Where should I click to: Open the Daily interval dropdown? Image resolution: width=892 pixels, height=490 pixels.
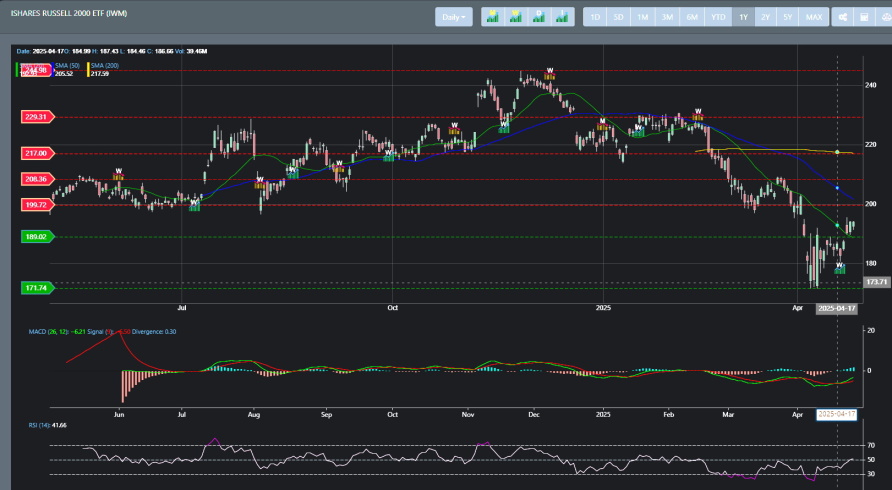point(453,17)
